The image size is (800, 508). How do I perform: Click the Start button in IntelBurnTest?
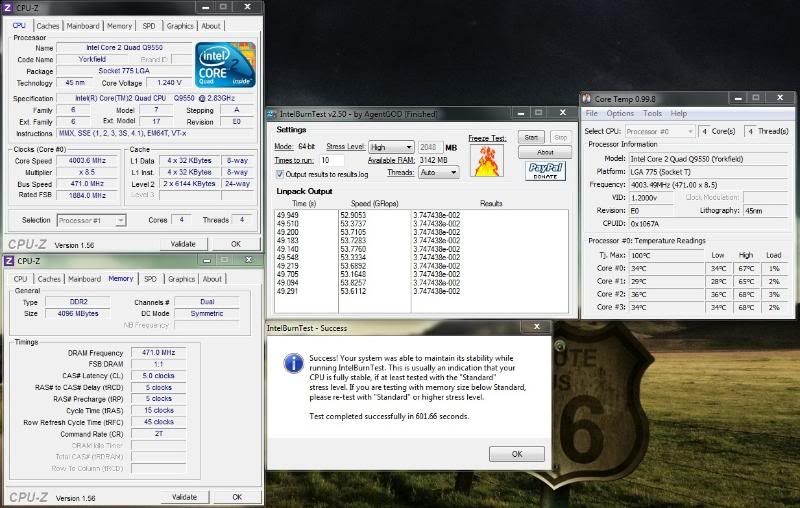(531, 137)
